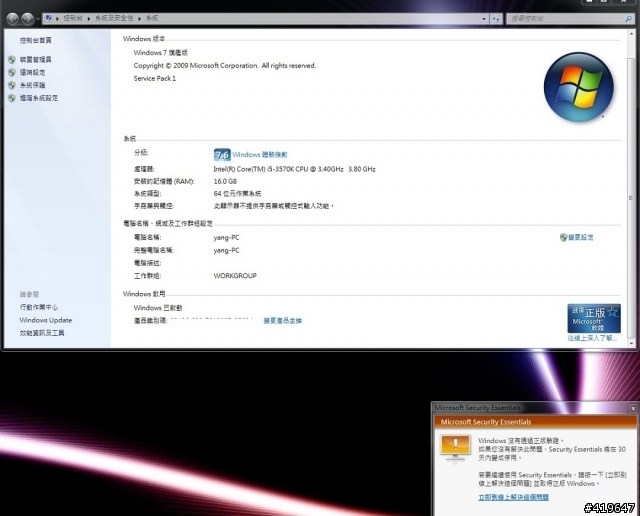Click the Forward arrow navigation button

click(27, 18)
